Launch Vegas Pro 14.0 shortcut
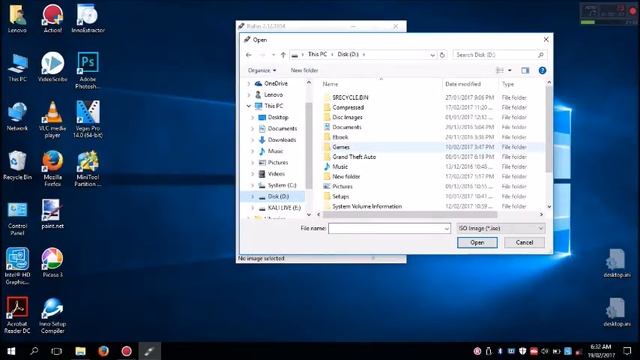 point(88,119)
